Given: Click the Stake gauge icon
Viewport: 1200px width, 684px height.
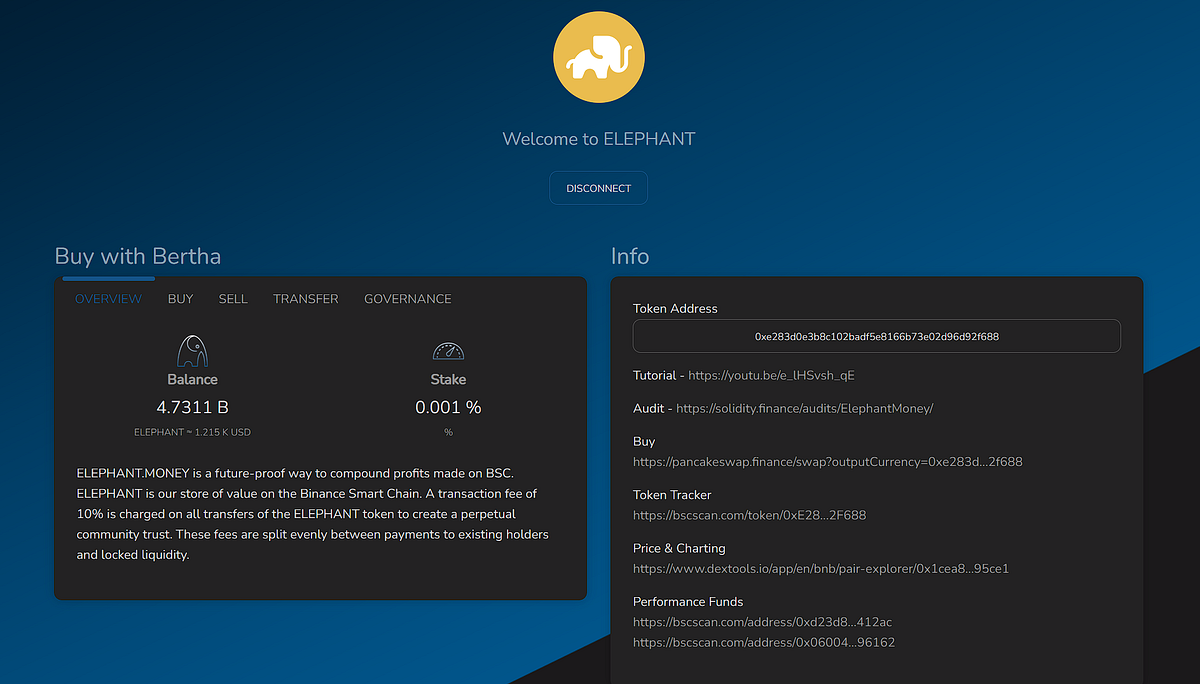Looking at the screenshot, I should click(448, 351).
